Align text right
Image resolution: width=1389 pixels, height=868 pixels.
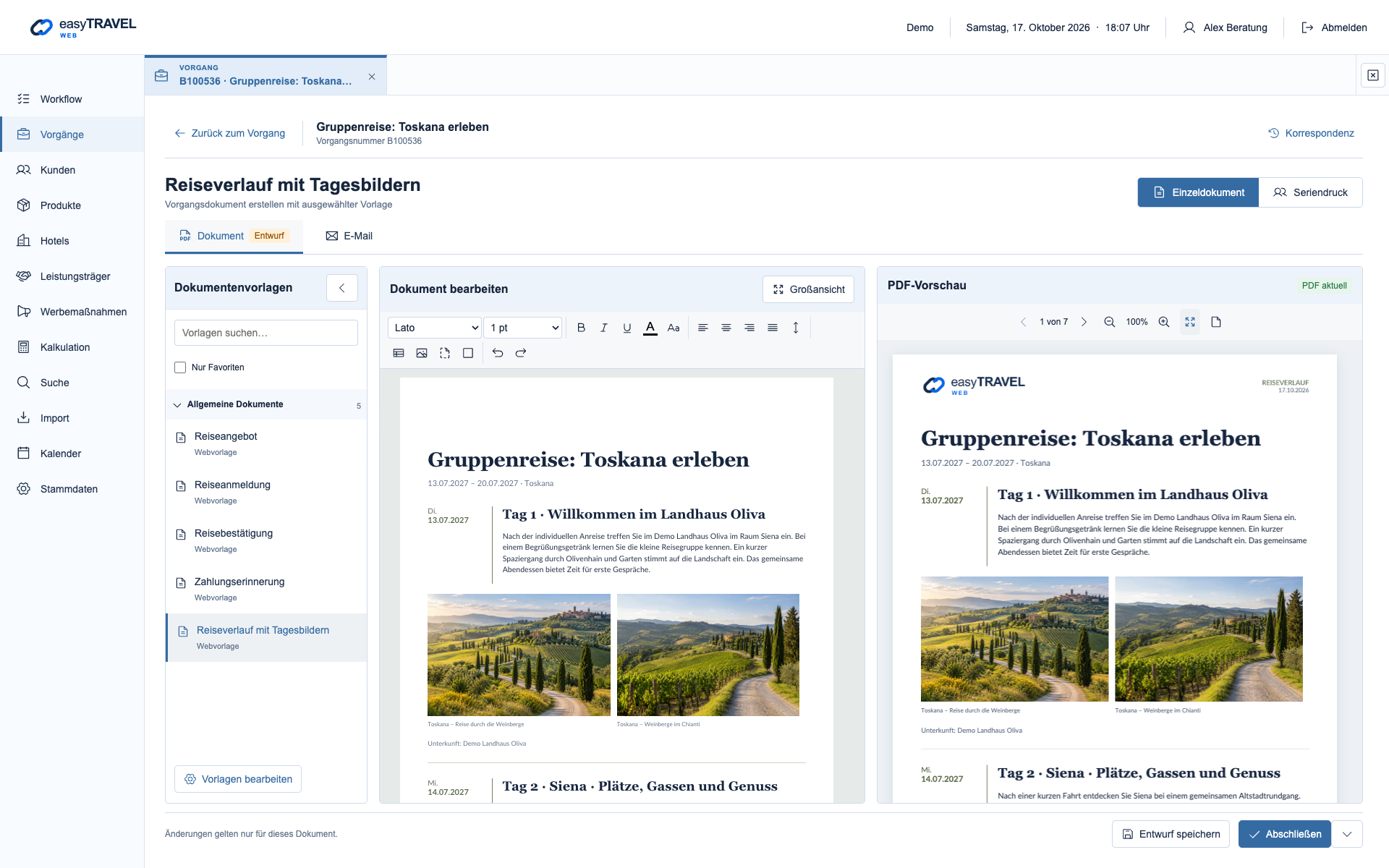[x=749, y=328]
